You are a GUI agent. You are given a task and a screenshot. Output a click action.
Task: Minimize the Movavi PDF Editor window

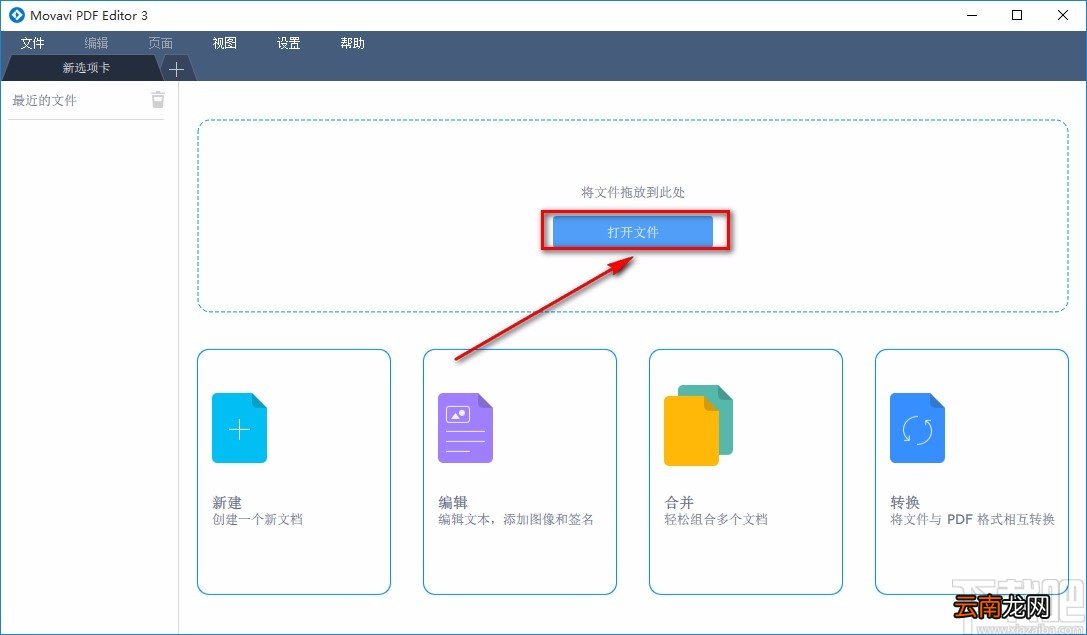[x=972, y=15]
